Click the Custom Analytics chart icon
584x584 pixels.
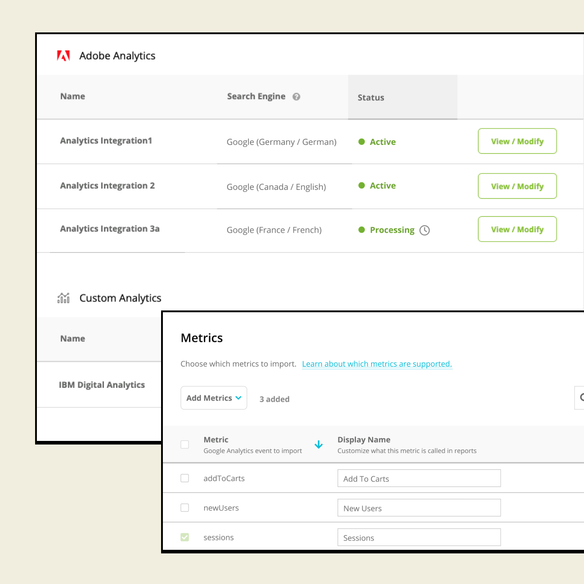click(63, 298)
